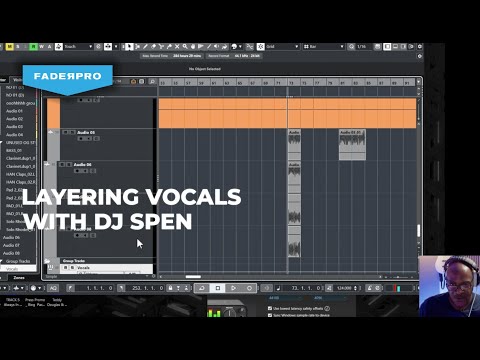Toggle the Write automation W button
480x360 pixels.
pos(41,47)
